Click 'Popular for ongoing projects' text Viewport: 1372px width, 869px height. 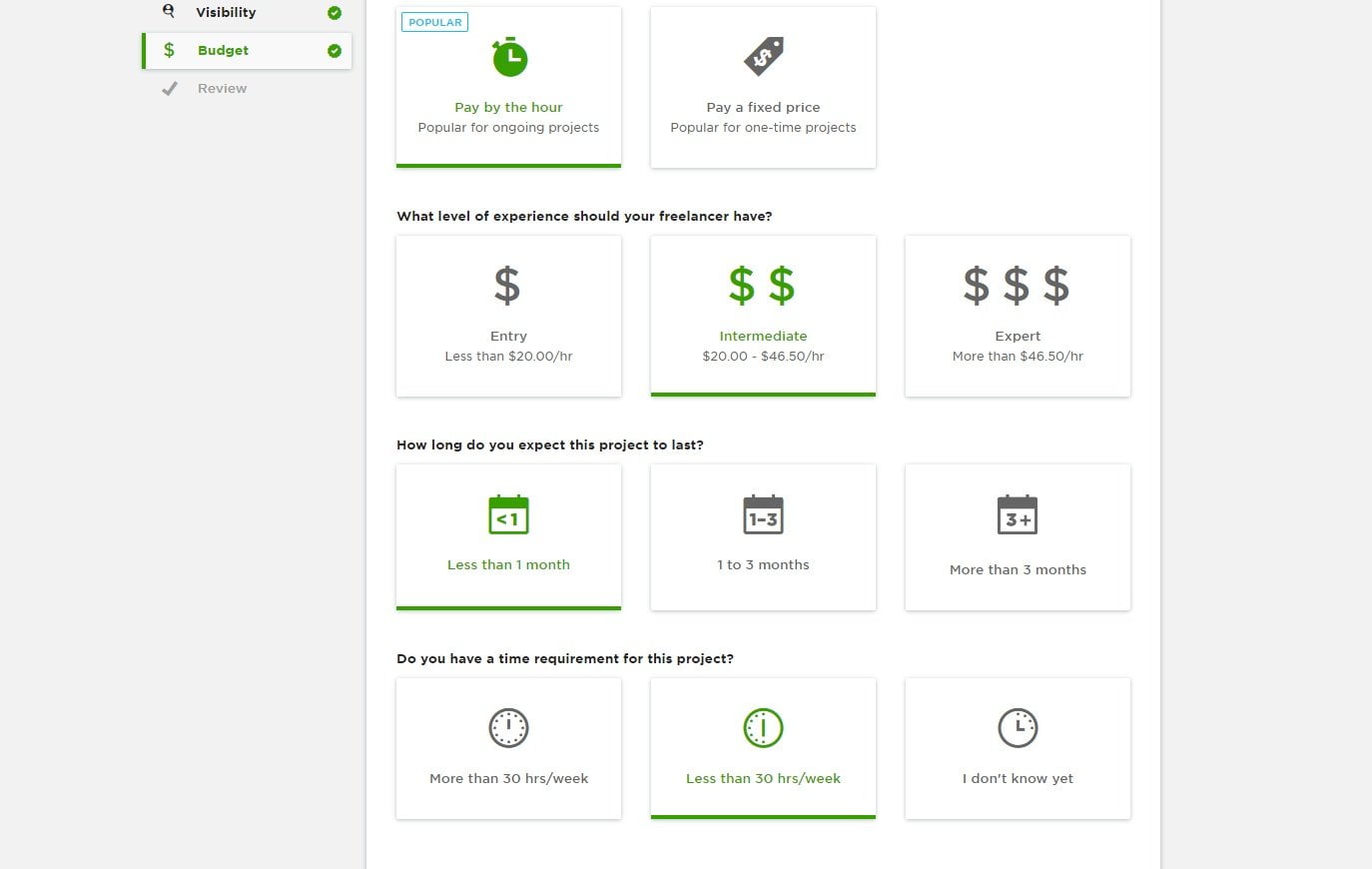[x=508, y=128]
